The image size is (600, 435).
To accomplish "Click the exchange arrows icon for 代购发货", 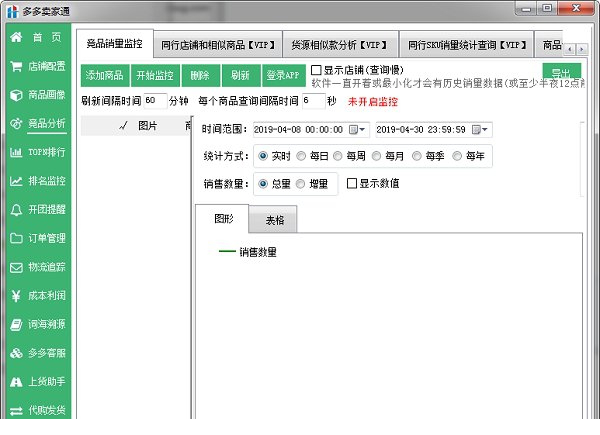I will pos(16,411).
